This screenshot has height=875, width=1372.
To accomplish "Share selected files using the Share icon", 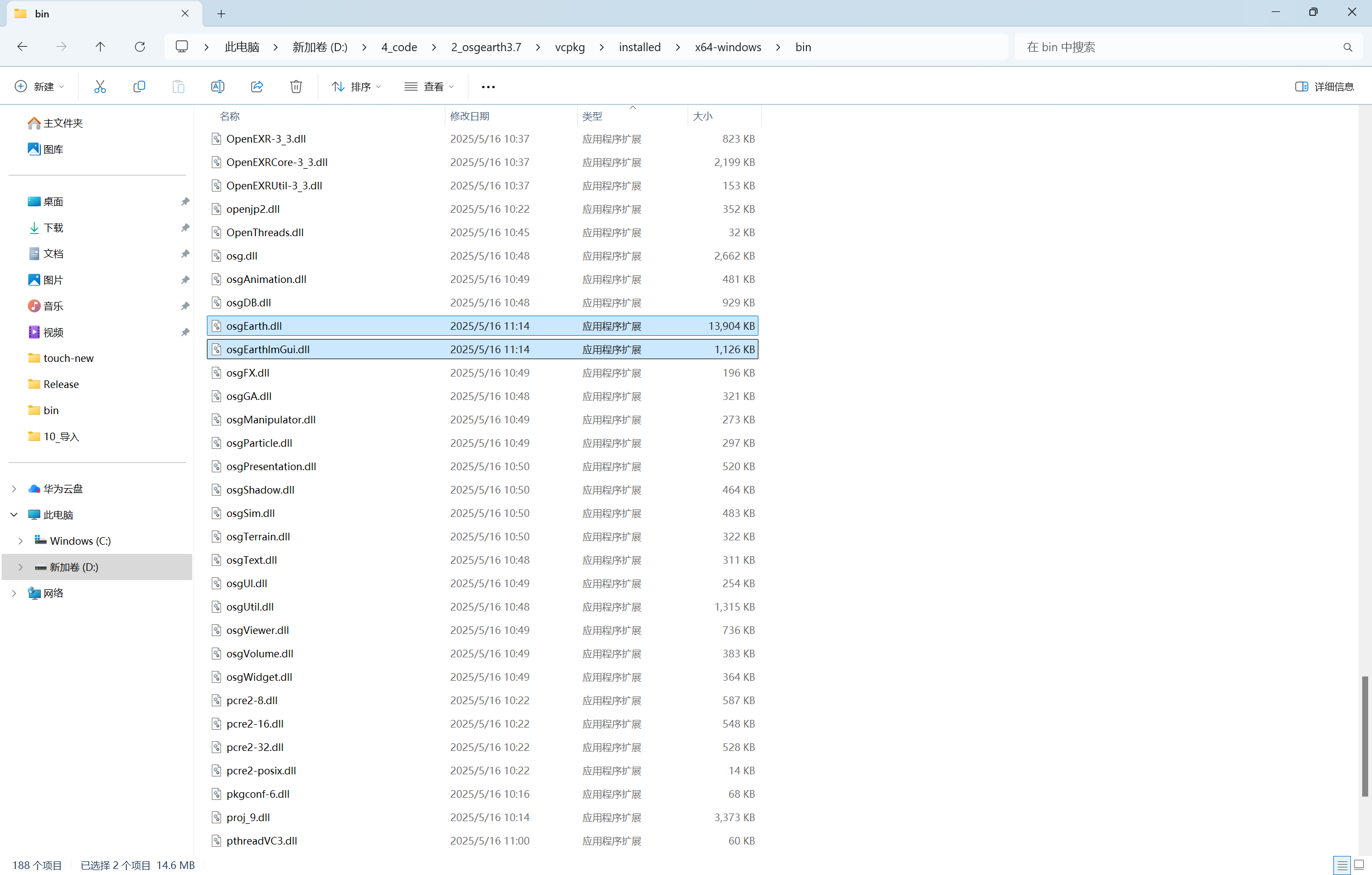I will coord(256,86).
